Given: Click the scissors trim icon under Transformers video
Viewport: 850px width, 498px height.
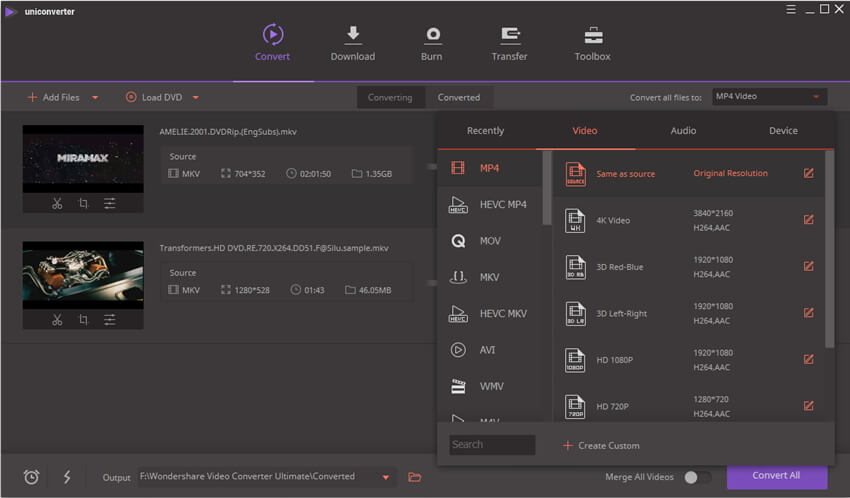Looking at the screenshot, I should point(57,320).
